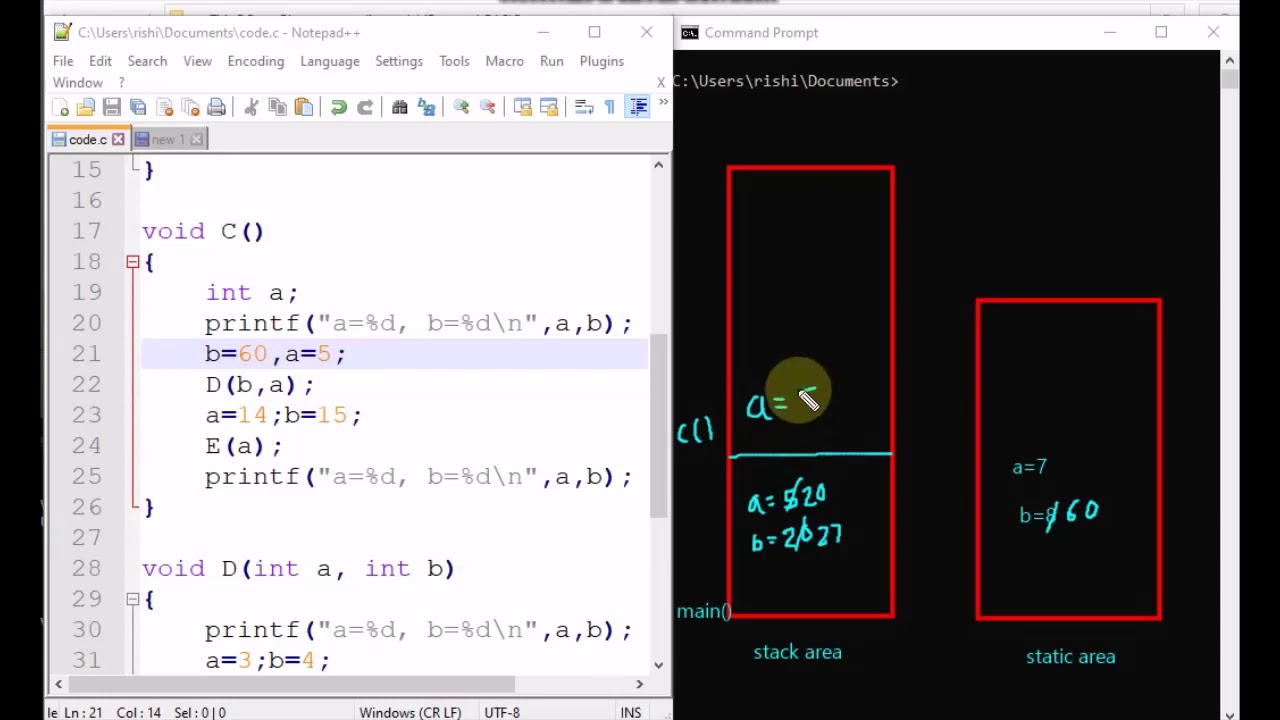Open the Settings menu

tap(399, 61)
